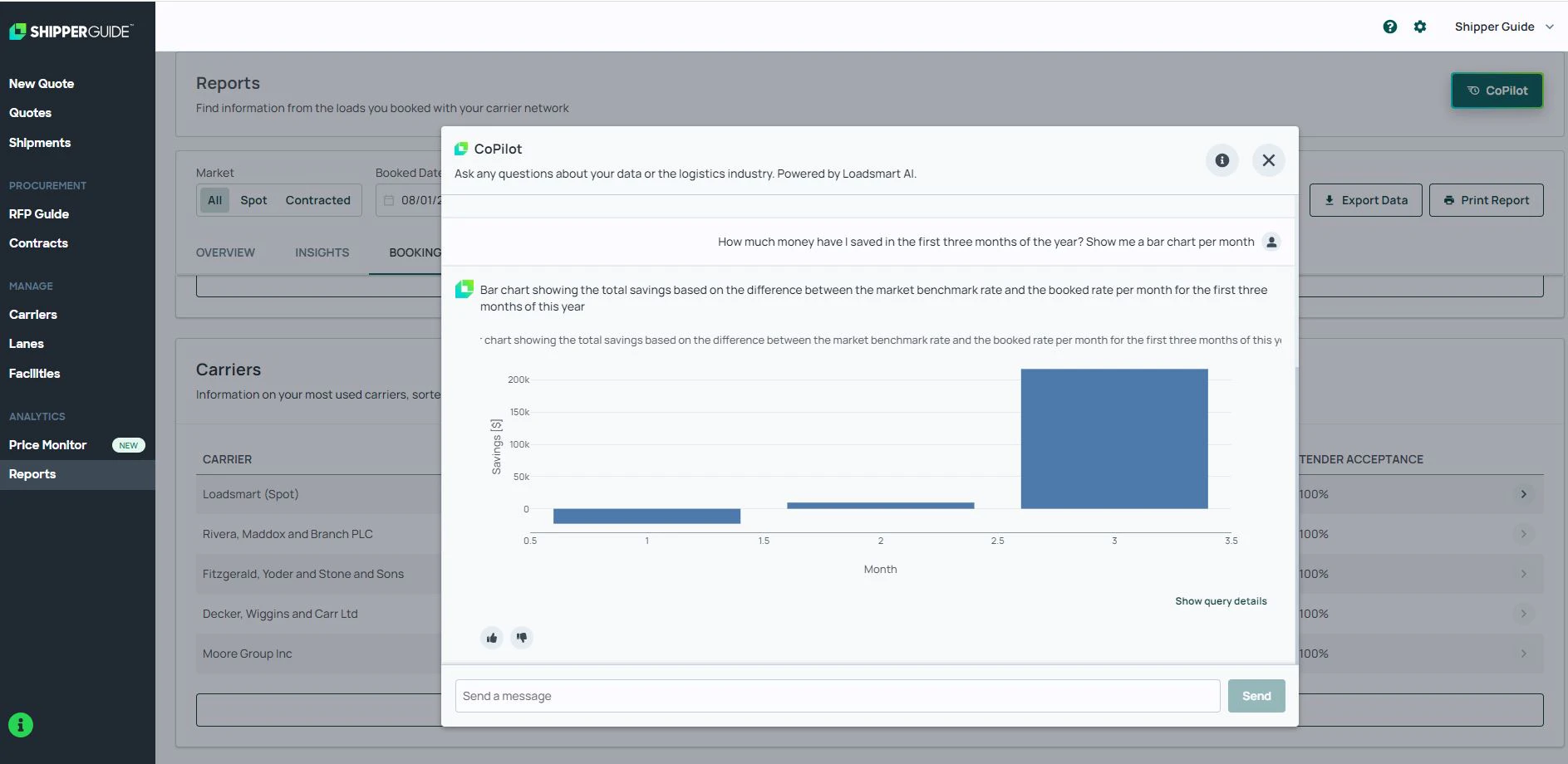
Task: Open the CoPilot assistant from the top right
Action: click(x=1497, y=90)
